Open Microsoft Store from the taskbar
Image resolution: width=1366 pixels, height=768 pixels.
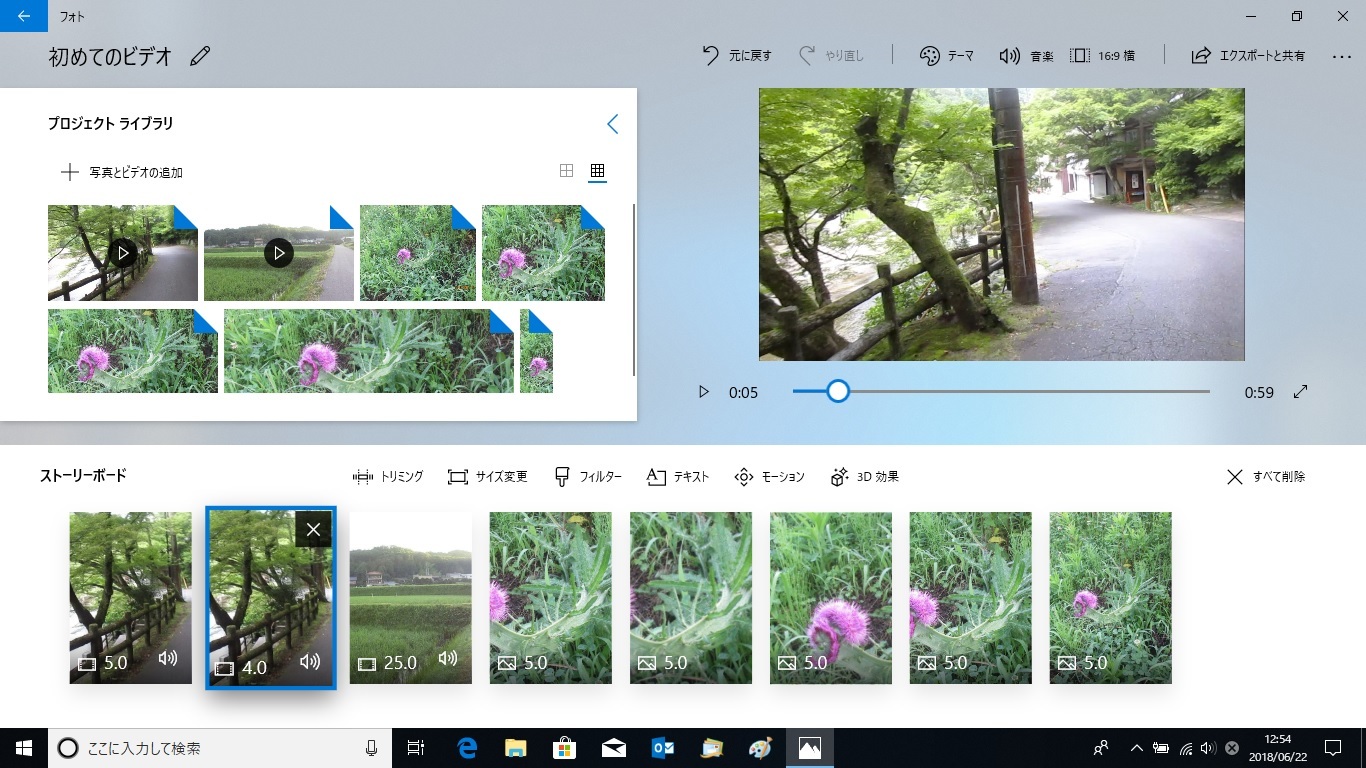point(565,748)
